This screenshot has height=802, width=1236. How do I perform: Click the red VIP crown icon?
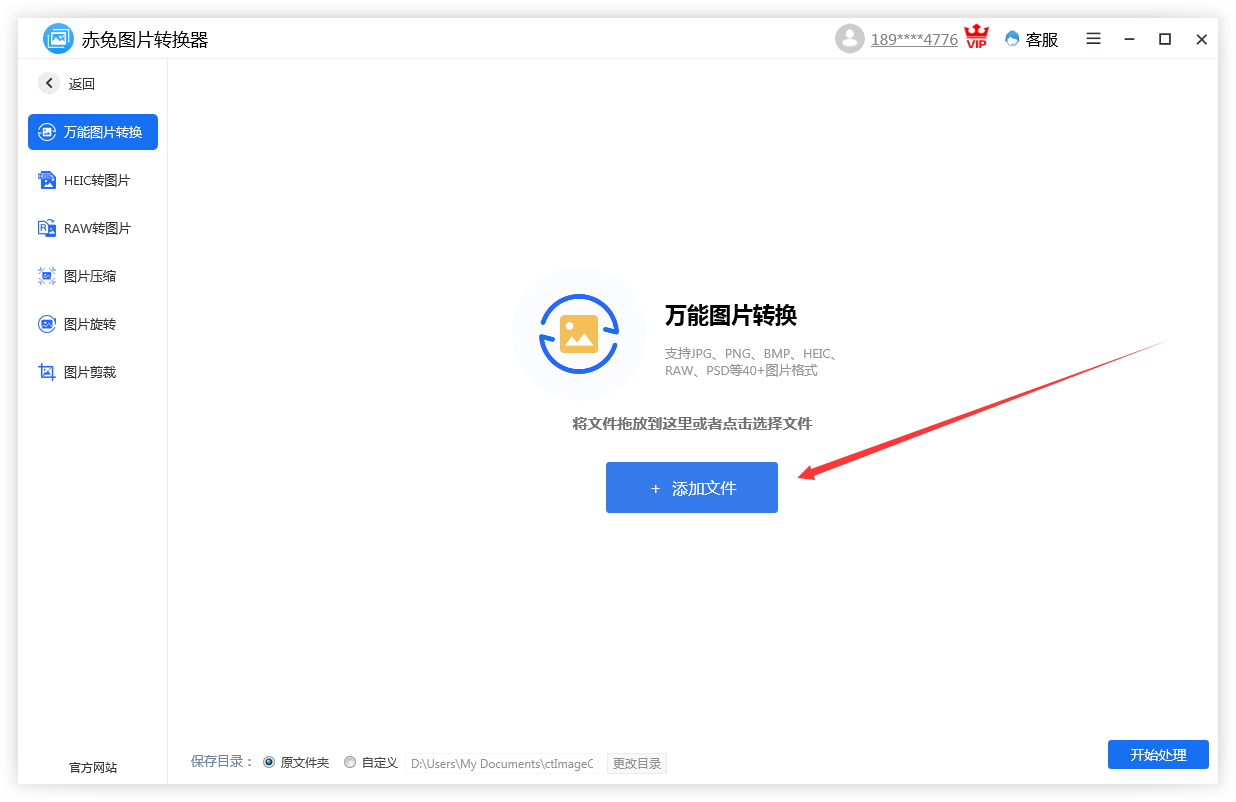[977, 38]
